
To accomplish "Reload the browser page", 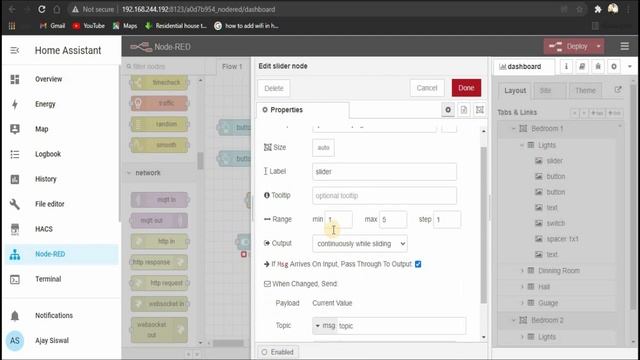I will click(41, 9).
